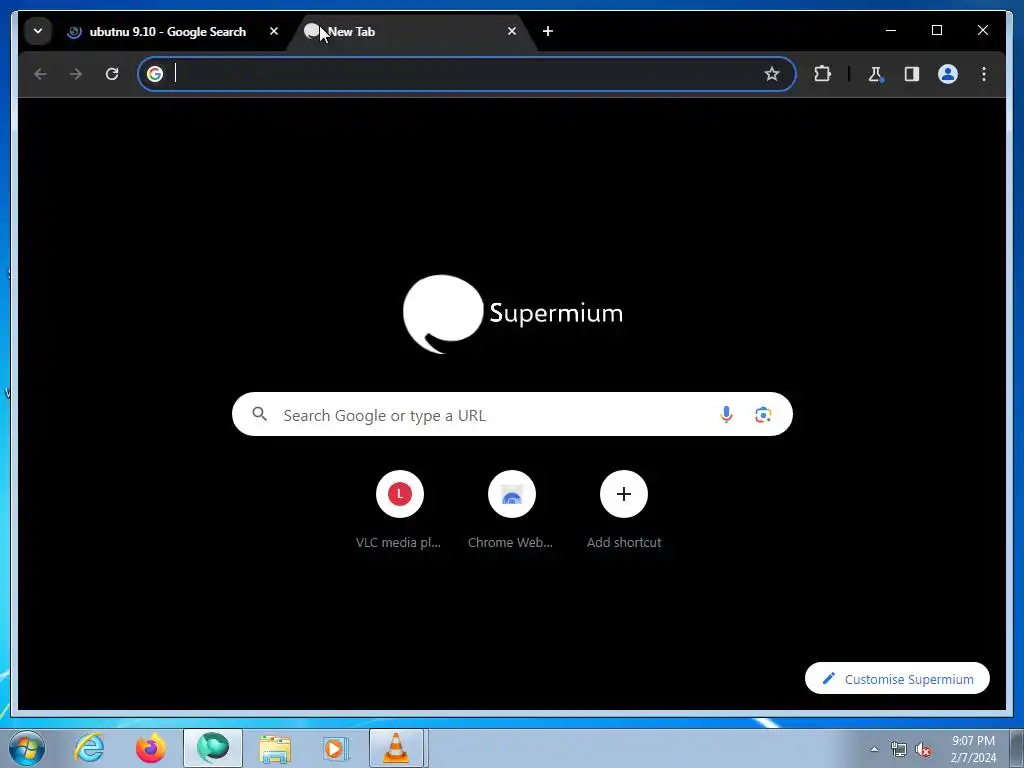
Task: Go forward using the forward arrow
Action: click(76, 74)
